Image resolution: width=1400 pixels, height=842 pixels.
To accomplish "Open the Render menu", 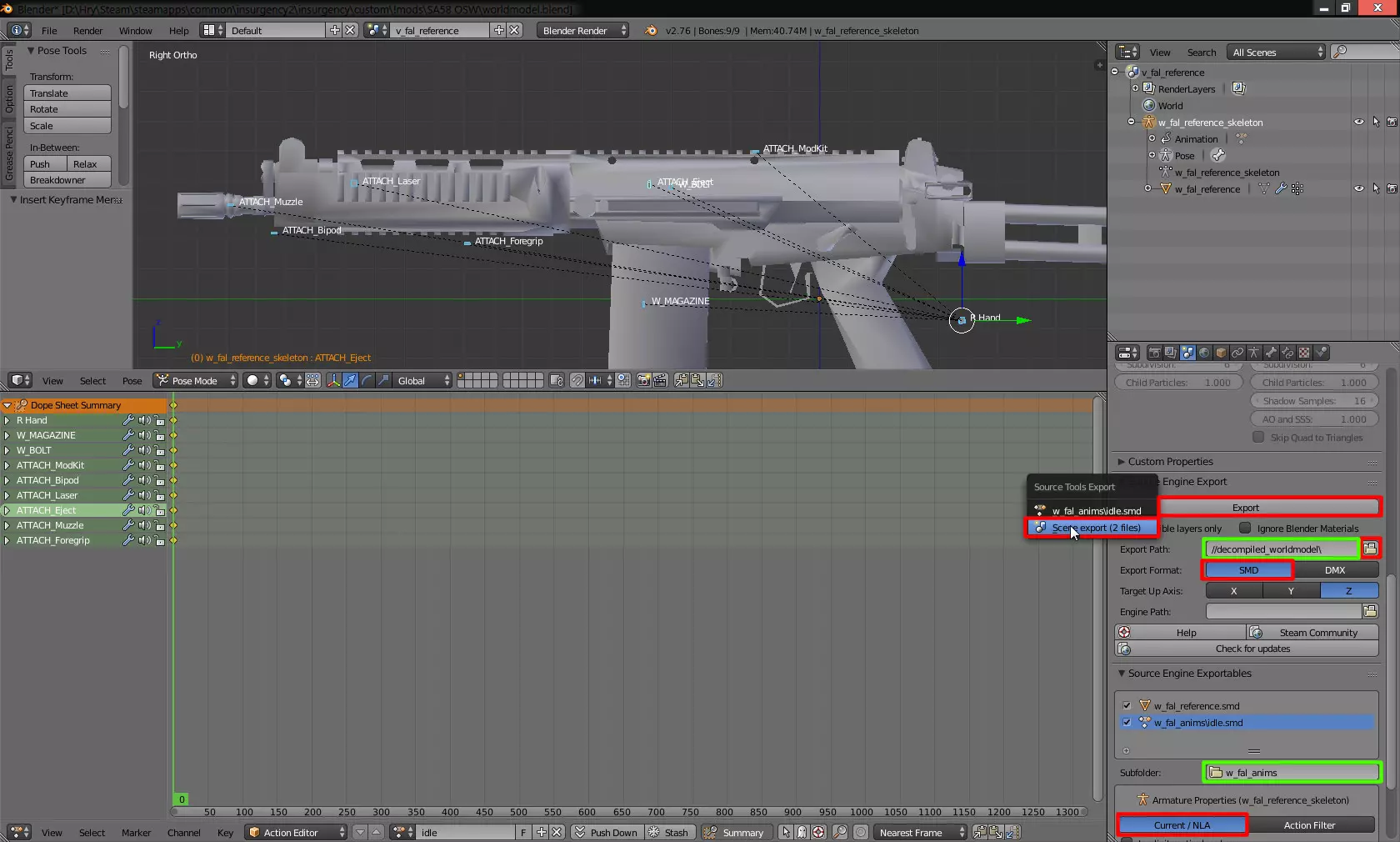I will click(87, 31).
